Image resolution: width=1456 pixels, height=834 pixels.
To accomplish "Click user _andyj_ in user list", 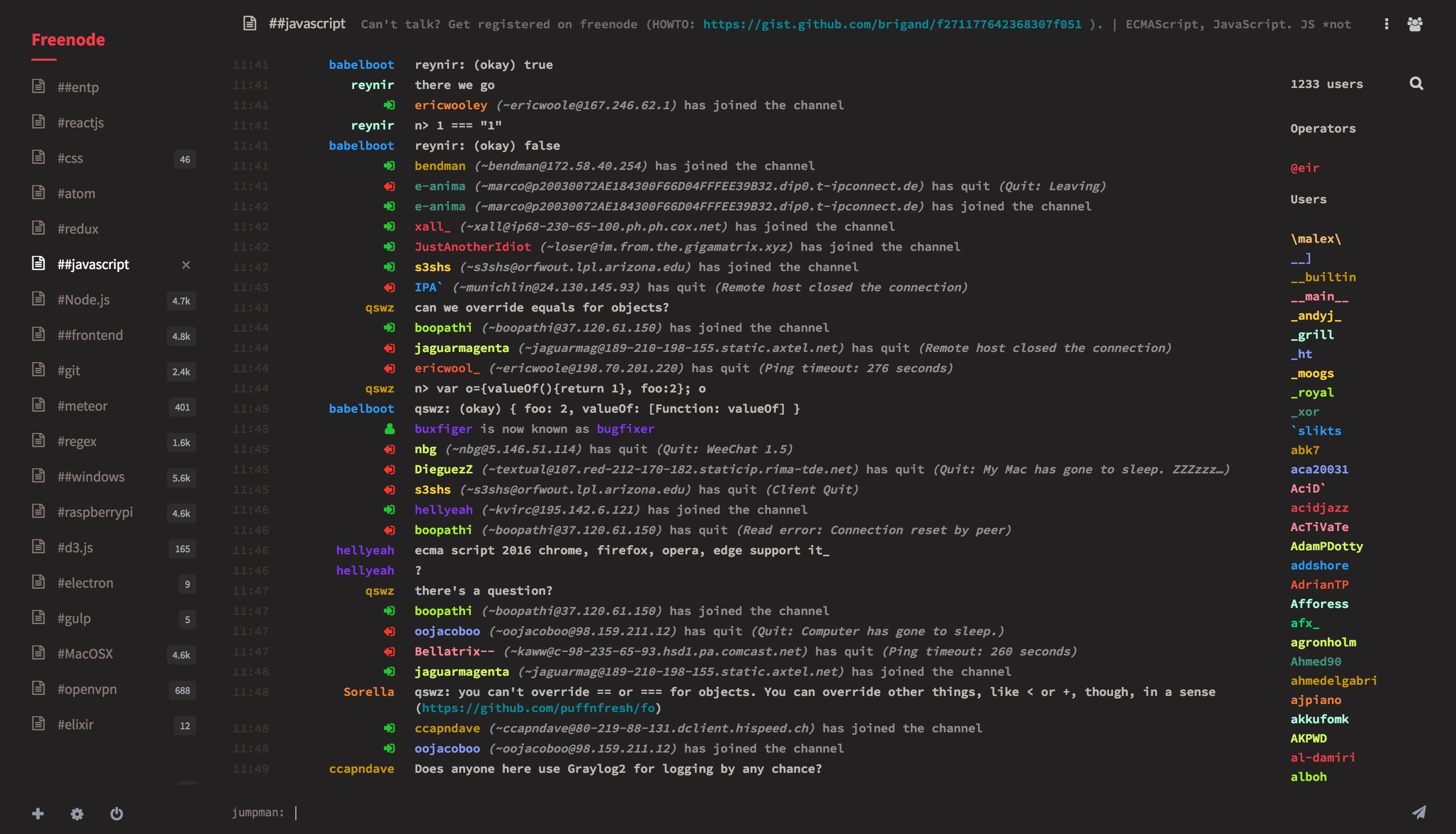I will click(1316, 316).
